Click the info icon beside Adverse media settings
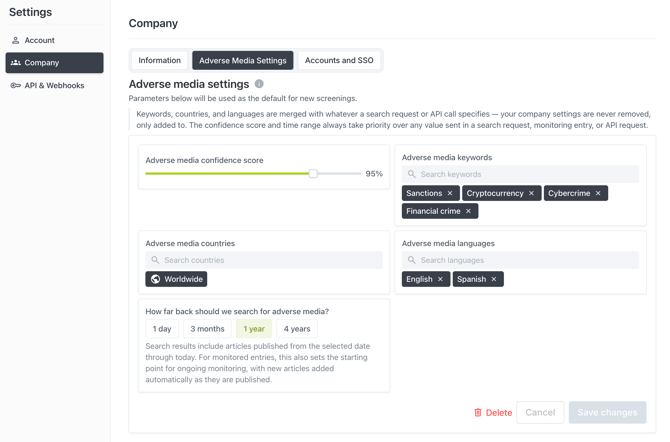This screenshot has width=670, height=442. pos(259,84)
